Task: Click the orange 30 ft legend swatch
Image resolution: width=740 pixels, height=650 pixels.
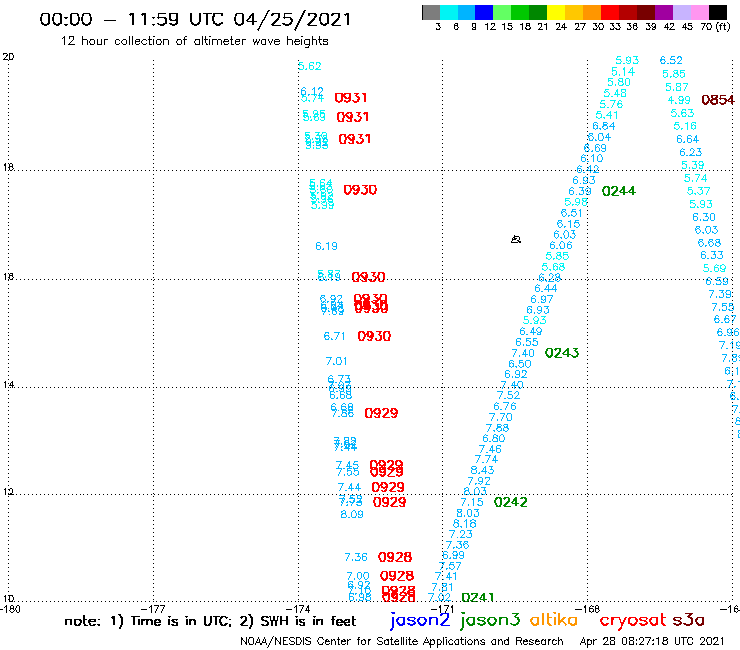Action: [x=592, y=12]
